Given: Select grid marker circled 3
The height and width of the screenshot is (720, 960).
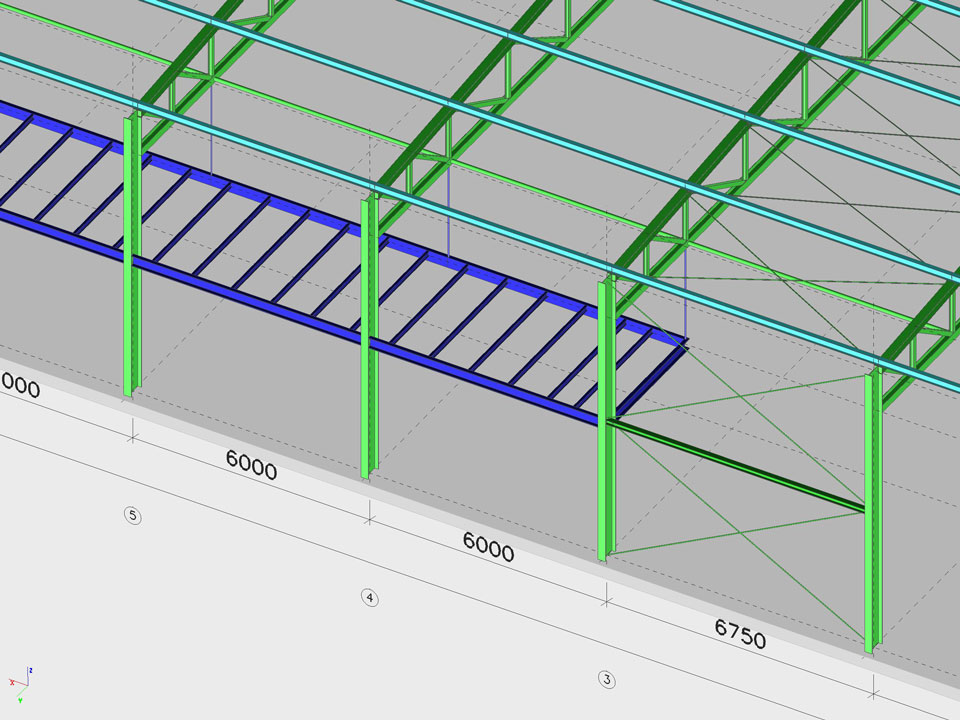Looking at the screenshot, I should pyautogui.click(x=606, y=680).
